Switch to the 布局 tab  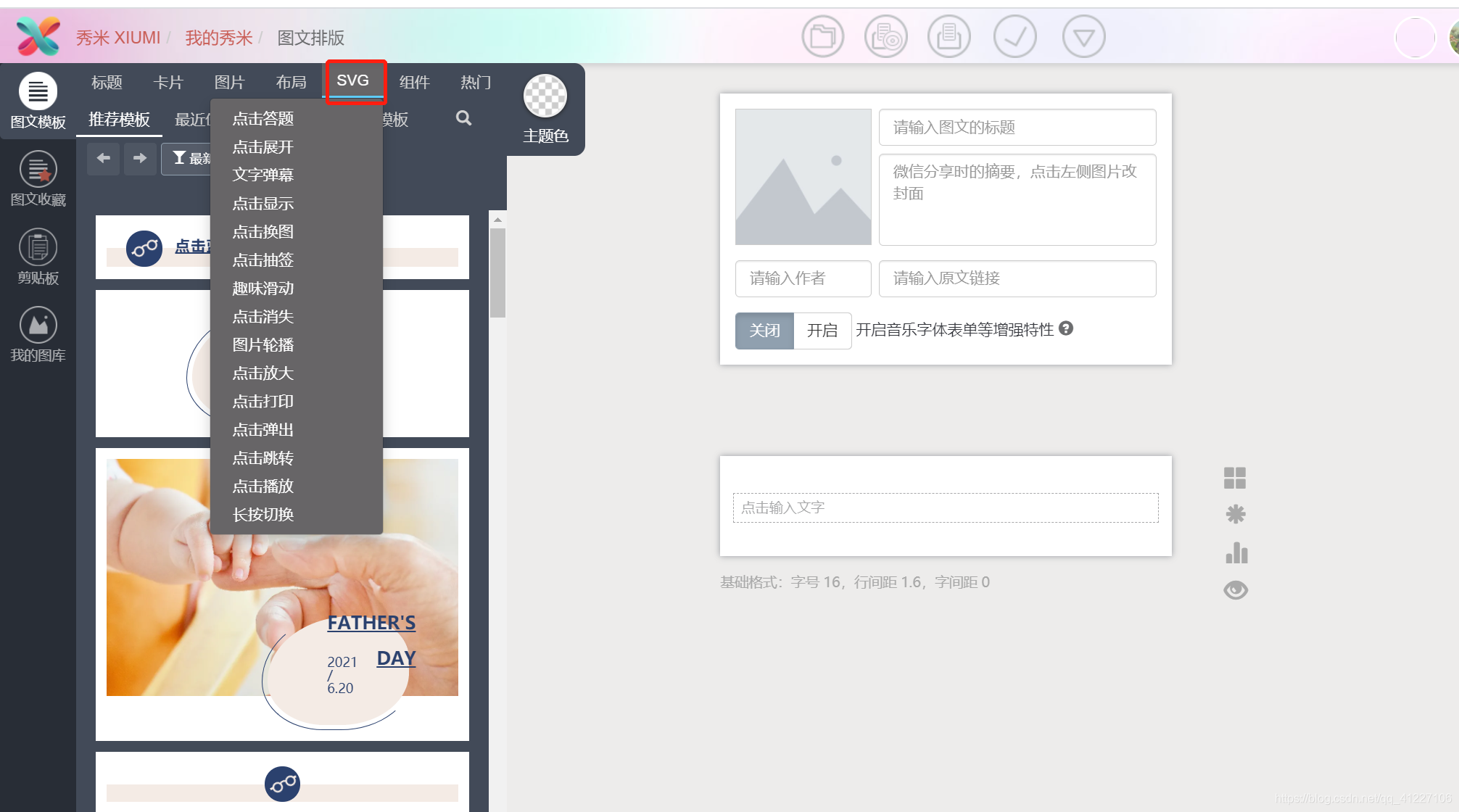pos(291,83)
